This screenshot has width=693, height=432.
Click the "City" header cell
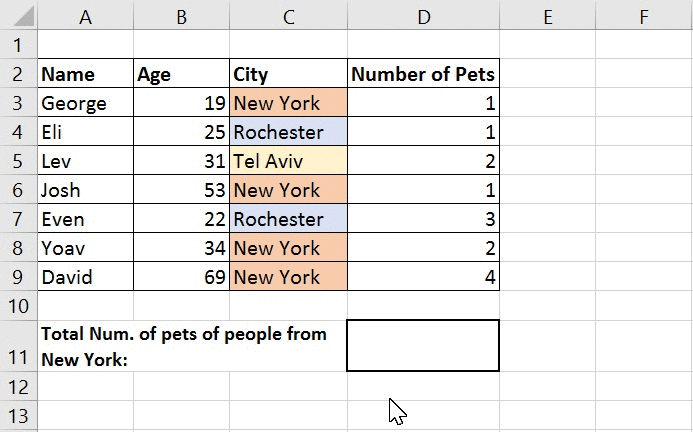click(x=288, y=74)
